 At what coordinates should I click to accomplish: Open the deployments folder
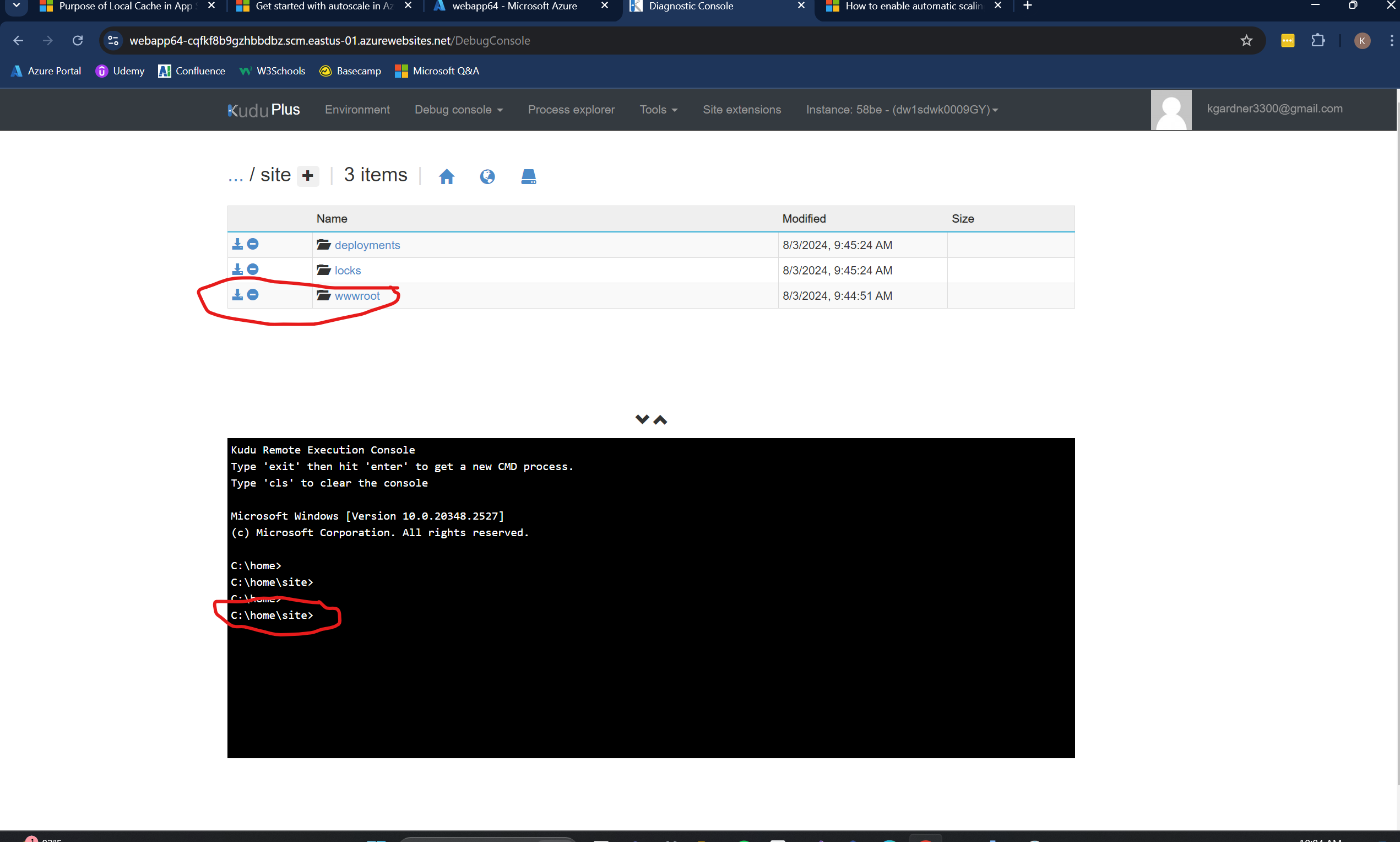click(x=367, y=245)
